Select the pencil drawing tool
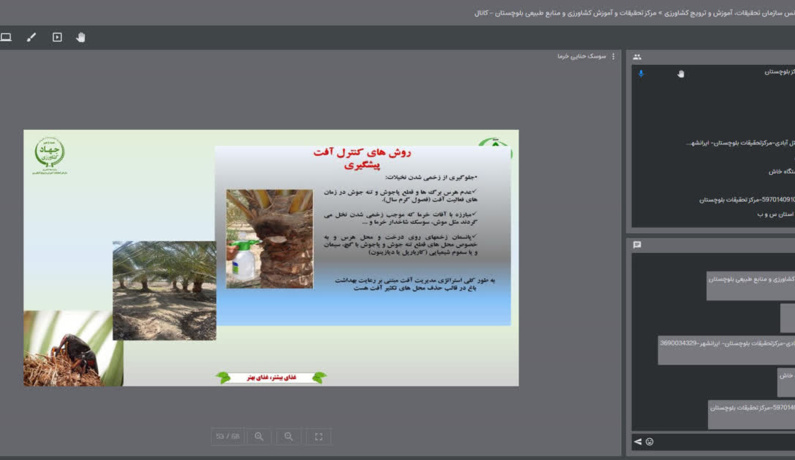 coord(31,37)
